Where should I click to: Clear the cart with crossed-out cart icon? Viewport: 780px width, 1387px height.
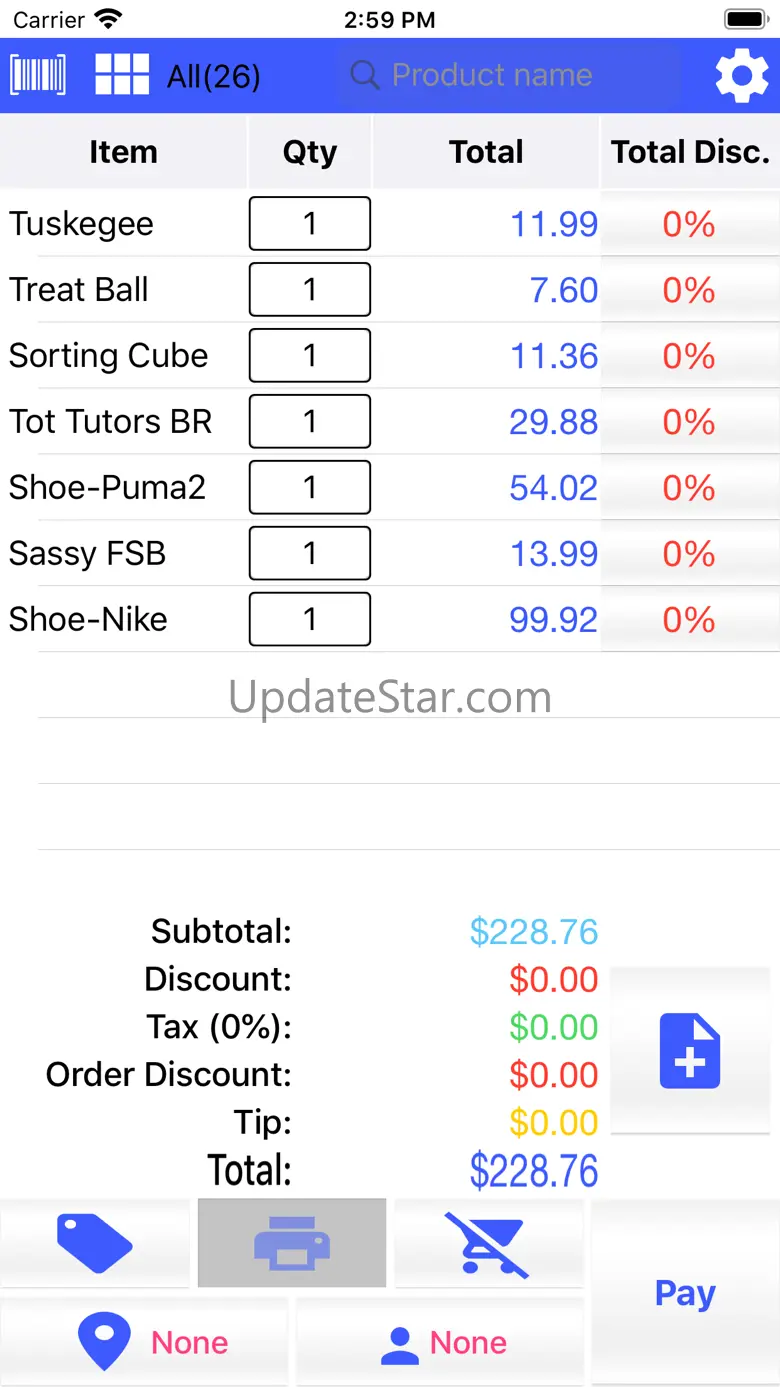tap(488, 1244)
